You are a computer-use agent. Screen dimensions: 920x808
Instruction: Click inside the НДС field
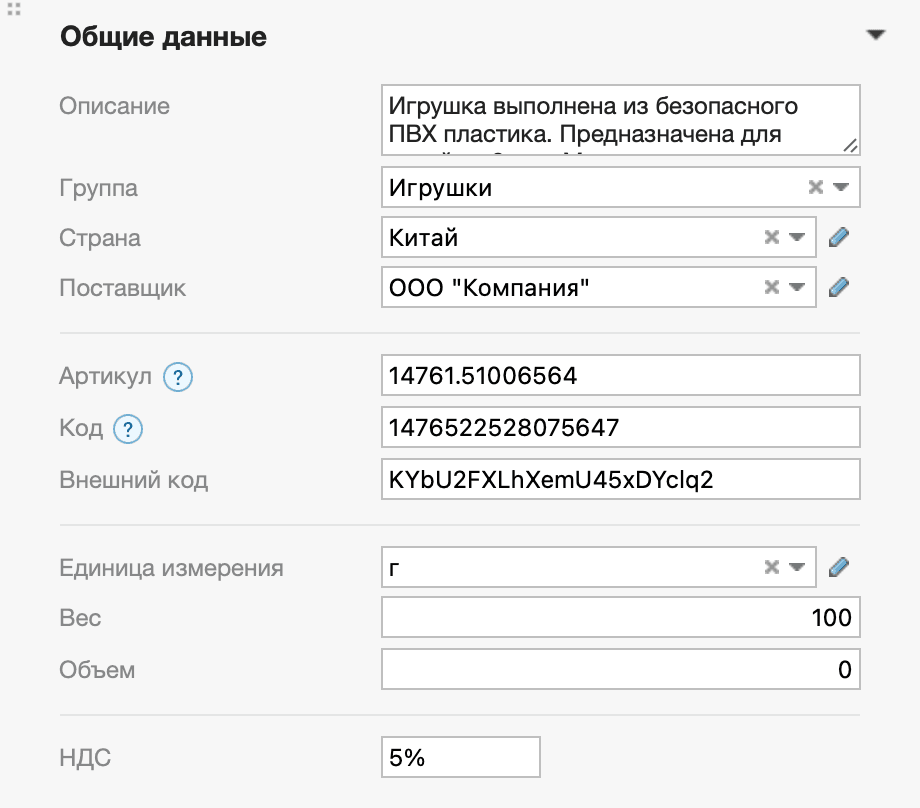pos(460,757)
